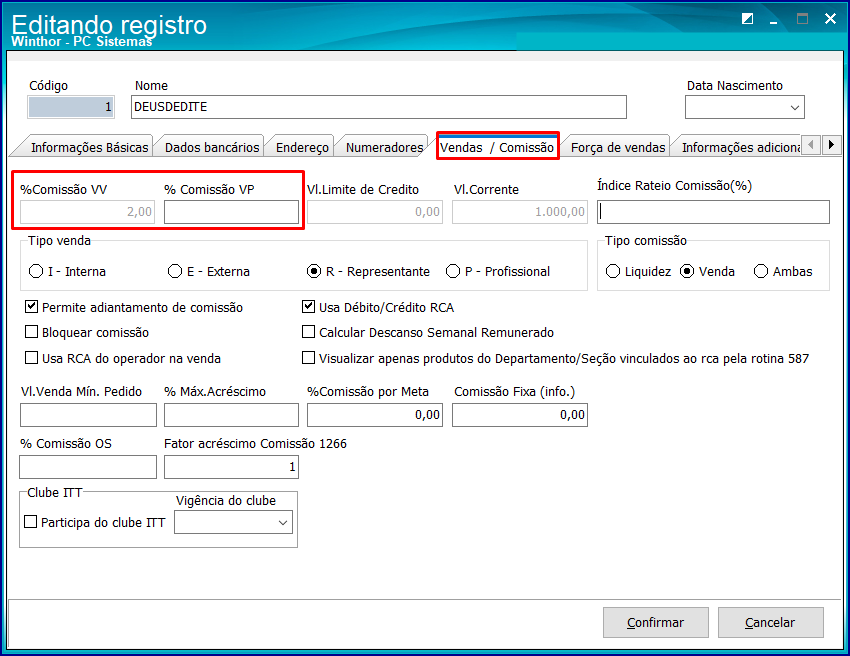Enable Participa do clube ITT checkbox
This screenshot has width=850, height=656.
pyautogui.click(x=31, y=522)
